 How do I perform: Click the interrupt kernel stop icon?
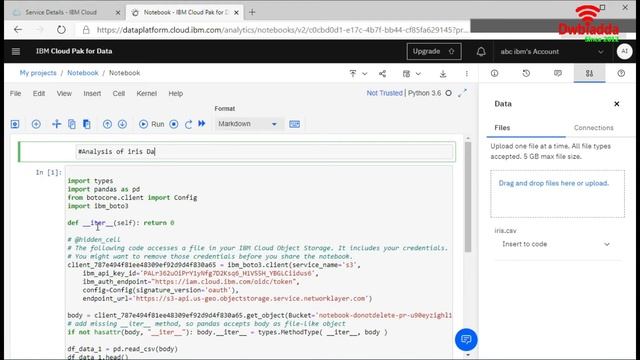(173, 124)
